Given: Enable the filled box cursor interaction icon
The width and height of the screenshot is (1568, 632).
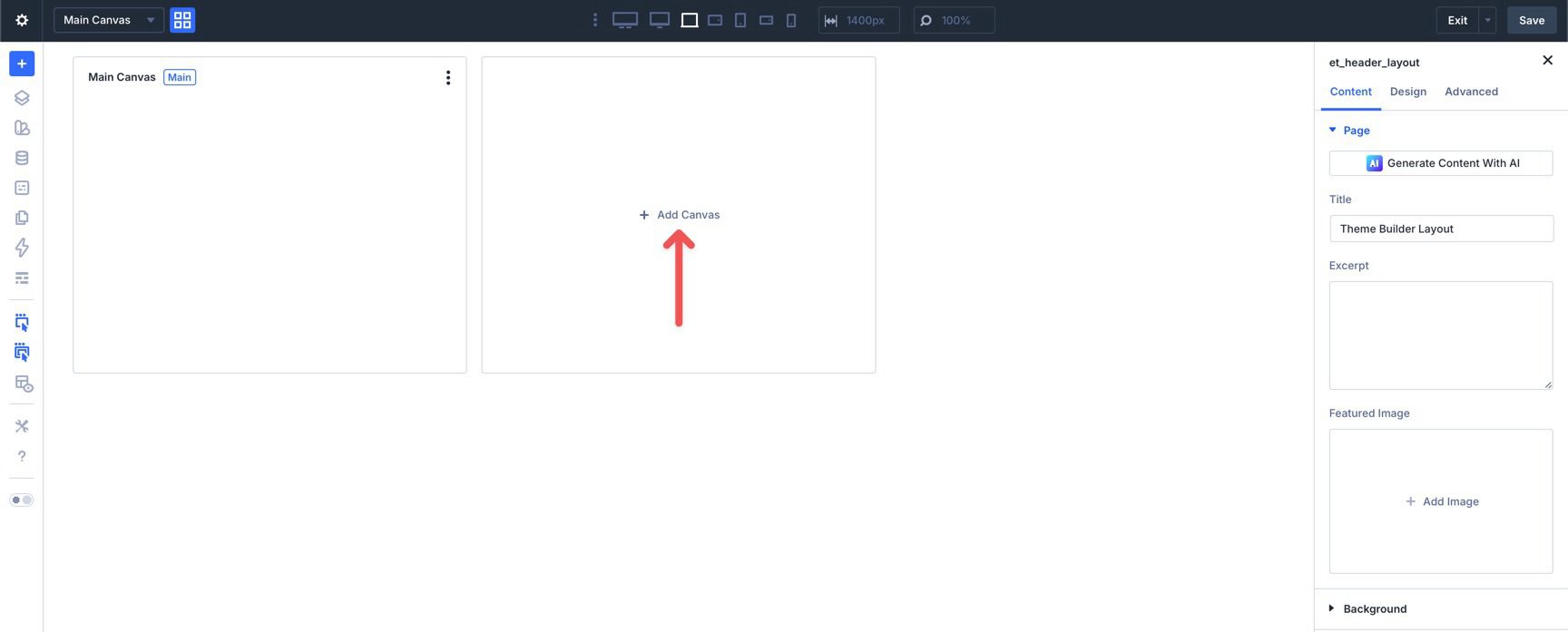Looking at the screenshot, I should click(22, 352).
